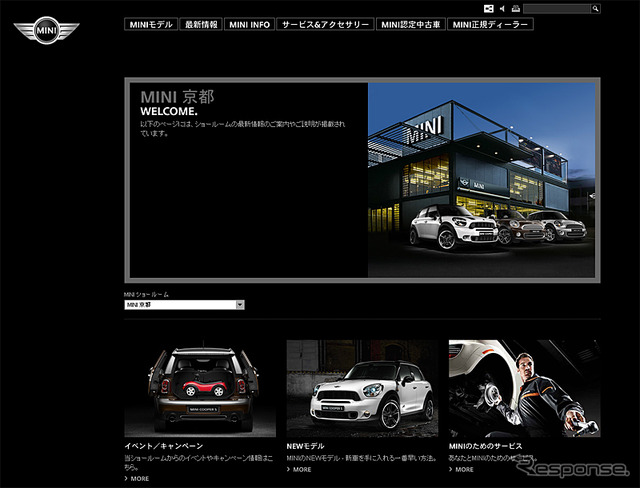Click the print icon
This screenshot has width=640, height=488.
click(x=516, y=9)
